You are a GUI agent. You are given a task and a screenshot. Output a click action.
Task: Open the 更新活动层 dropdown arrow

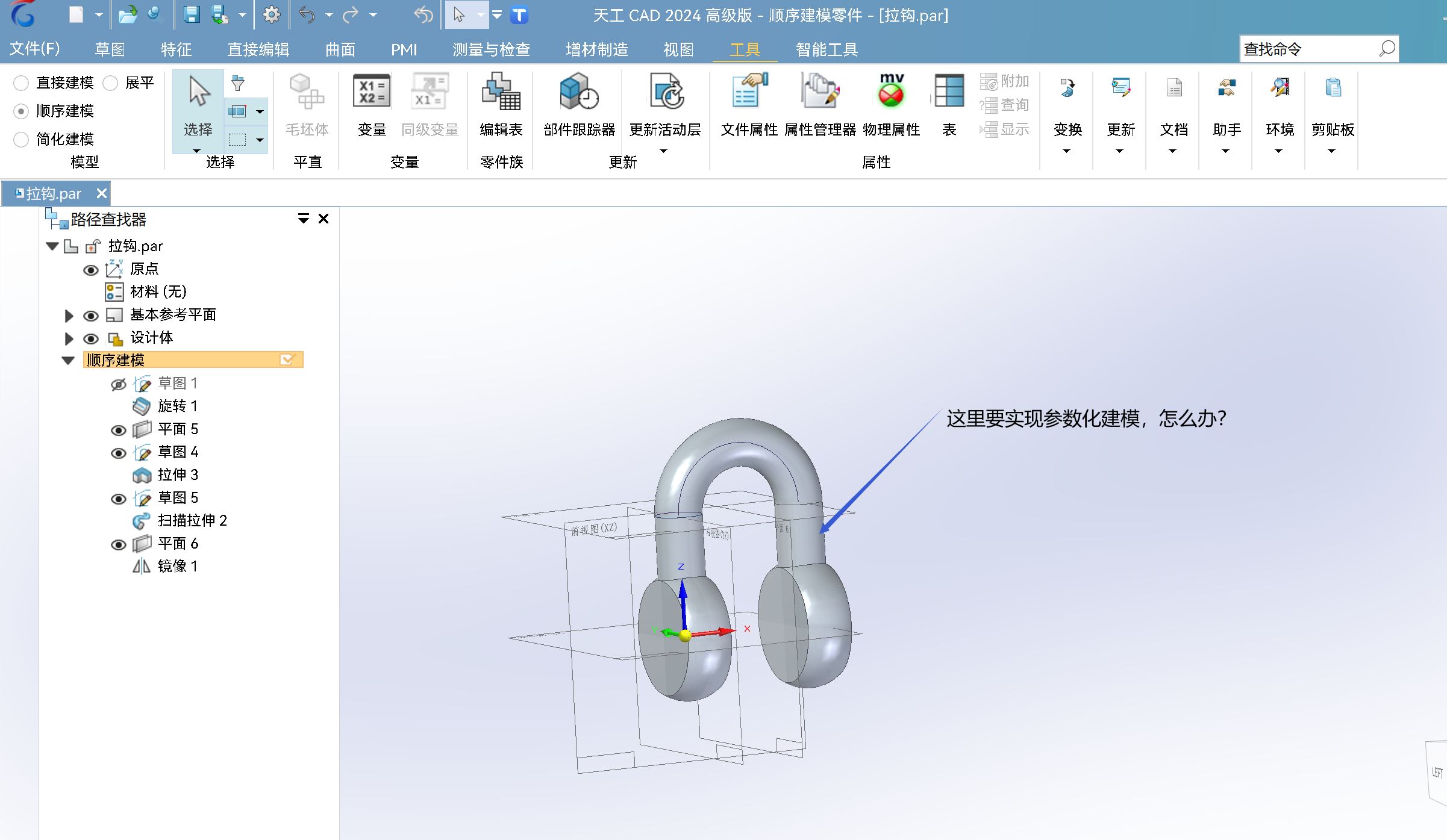pyautogui.click(x=664, y=151)
